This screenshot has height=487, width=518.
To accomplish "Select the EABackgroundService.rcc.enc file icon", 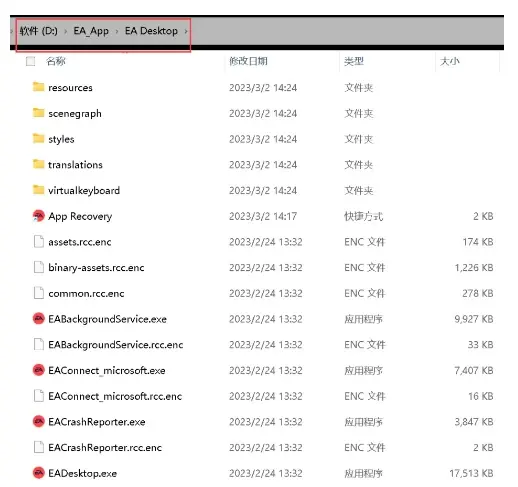I will coord(39,344).
